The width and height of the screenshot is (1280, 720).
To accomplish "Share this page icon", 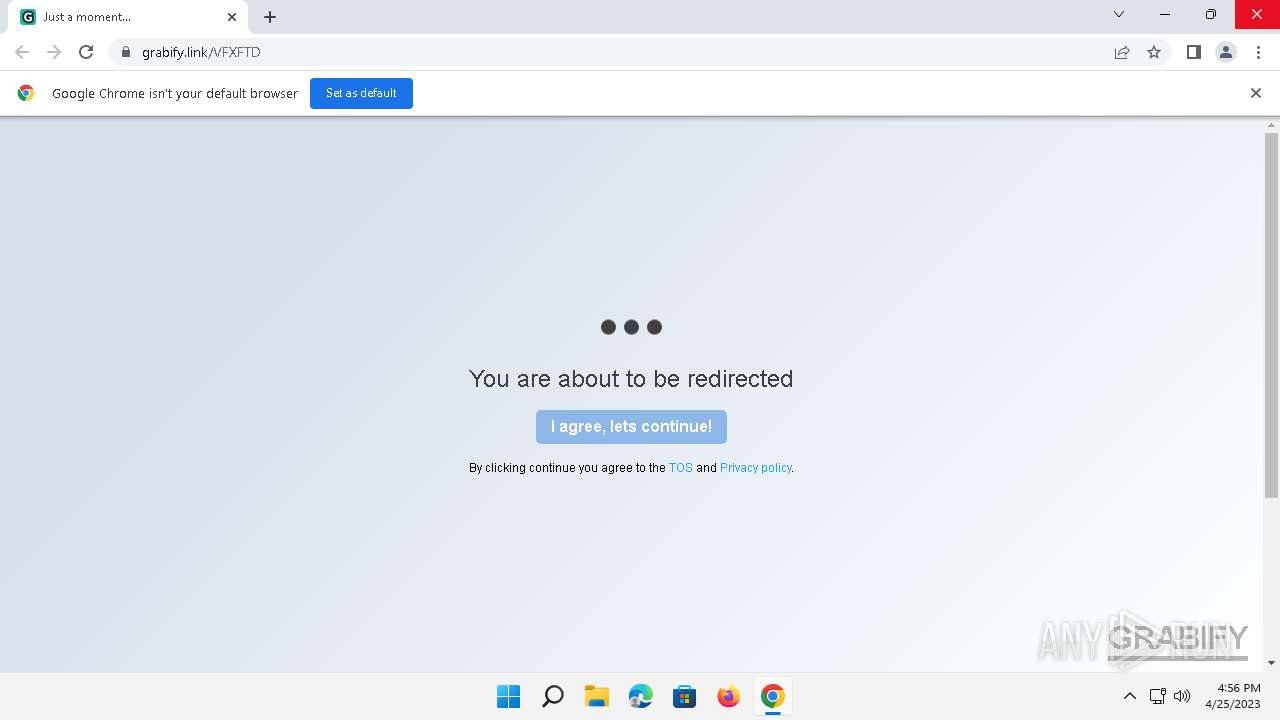I will tap(1122, 52).
